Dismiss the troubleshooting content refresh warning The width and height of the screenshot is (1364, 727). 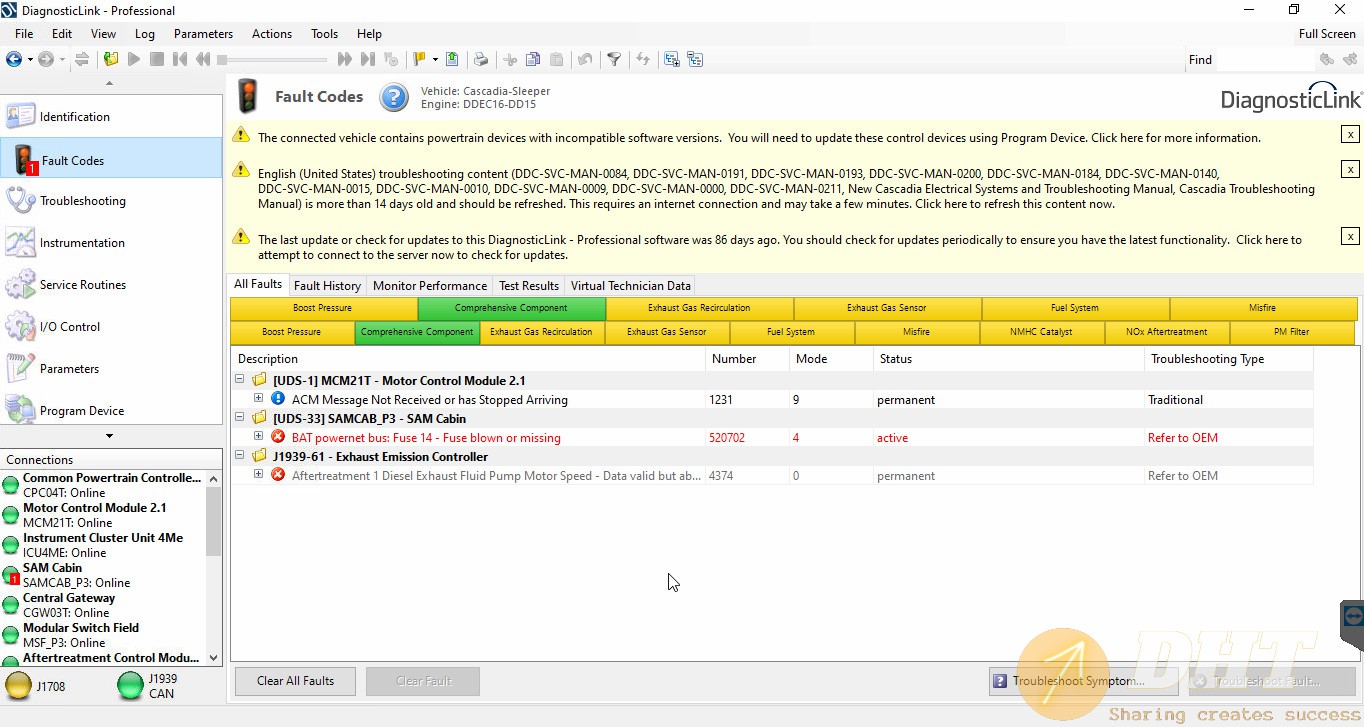click(1350, 169)
